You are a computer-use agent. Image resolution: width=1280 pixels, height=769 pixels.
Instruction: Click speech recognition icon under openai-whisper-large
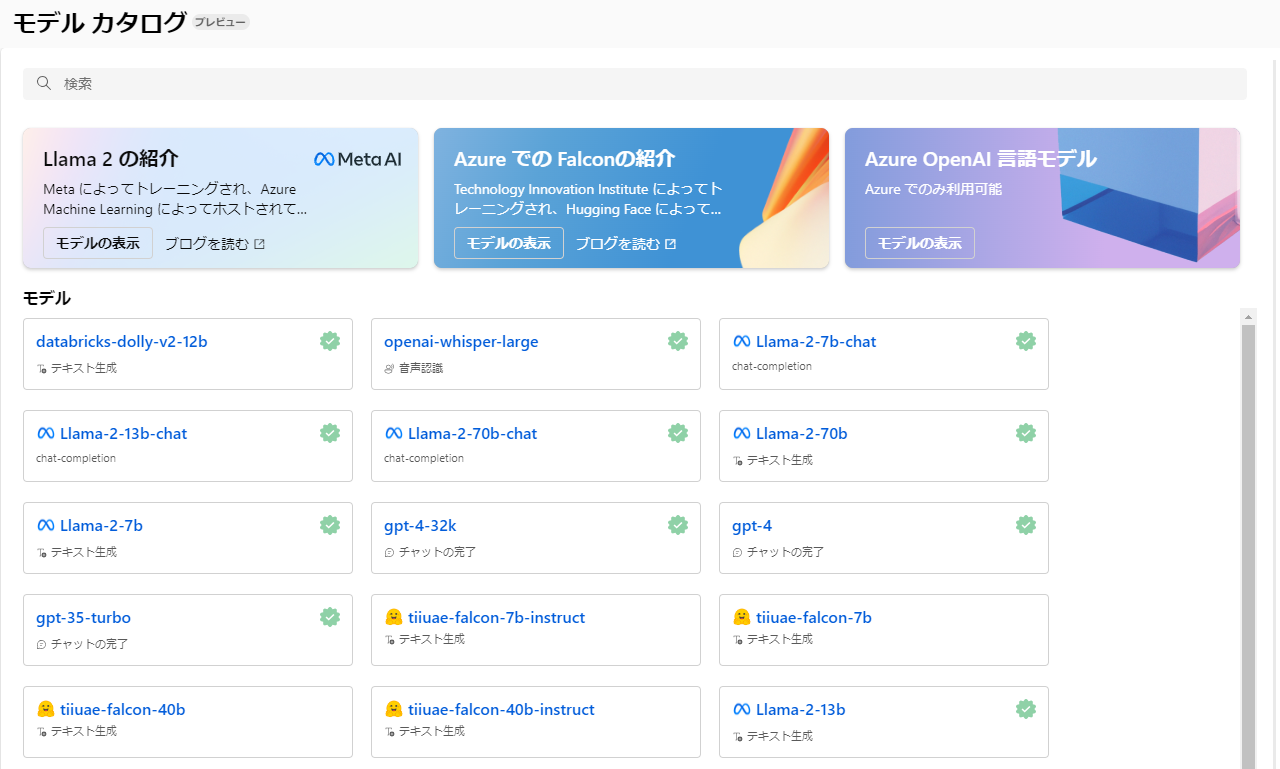[x=390, y=368]
